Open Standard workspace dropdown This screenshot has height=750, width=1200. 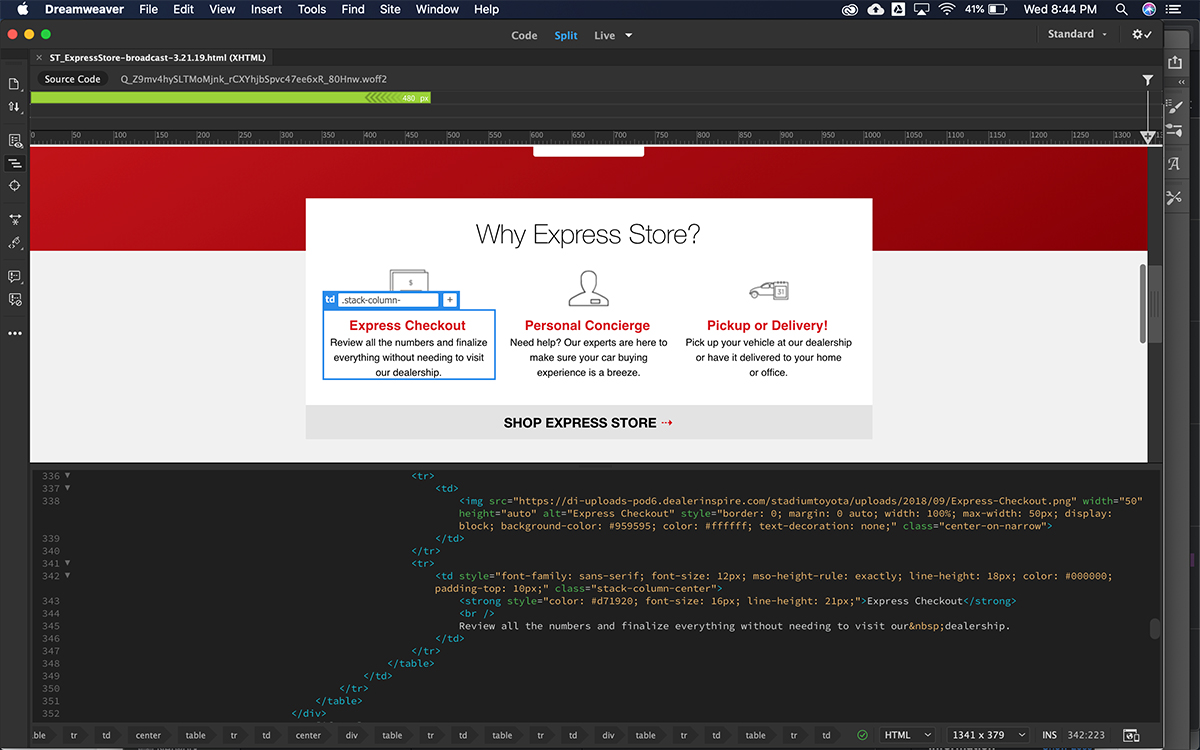coord(1077,34)
